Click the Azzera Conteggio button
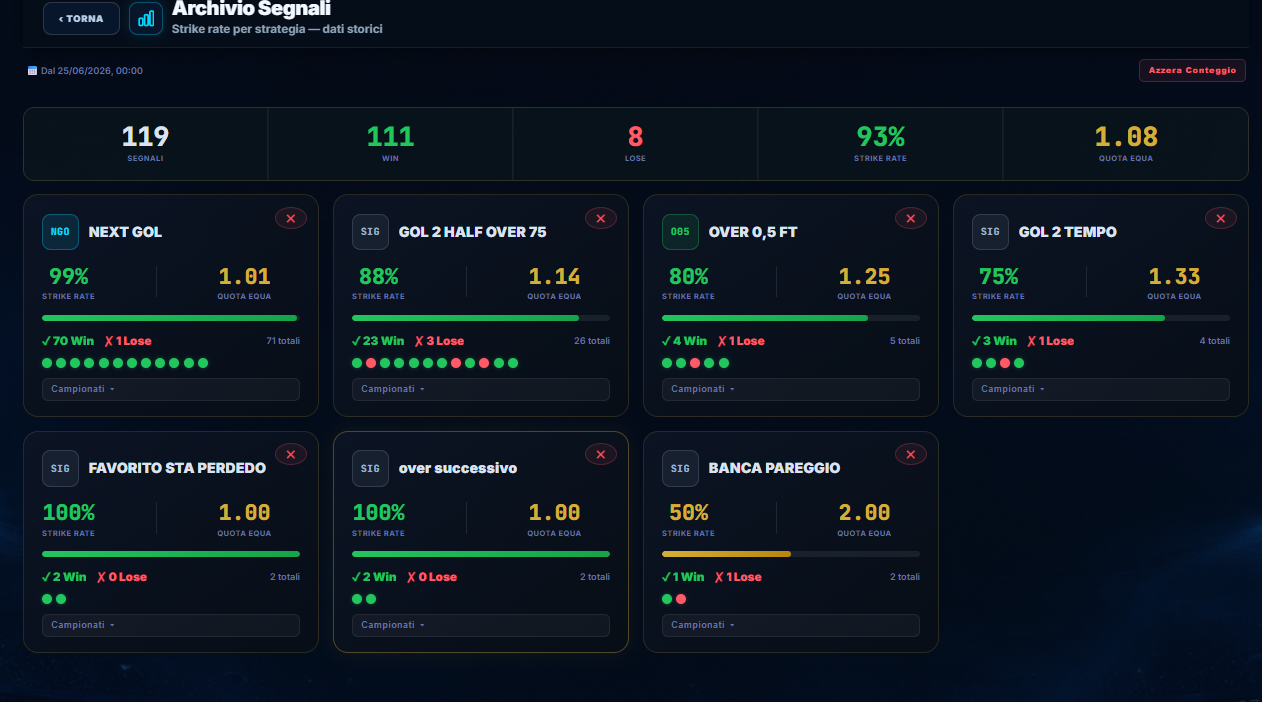 (1192, 70)
